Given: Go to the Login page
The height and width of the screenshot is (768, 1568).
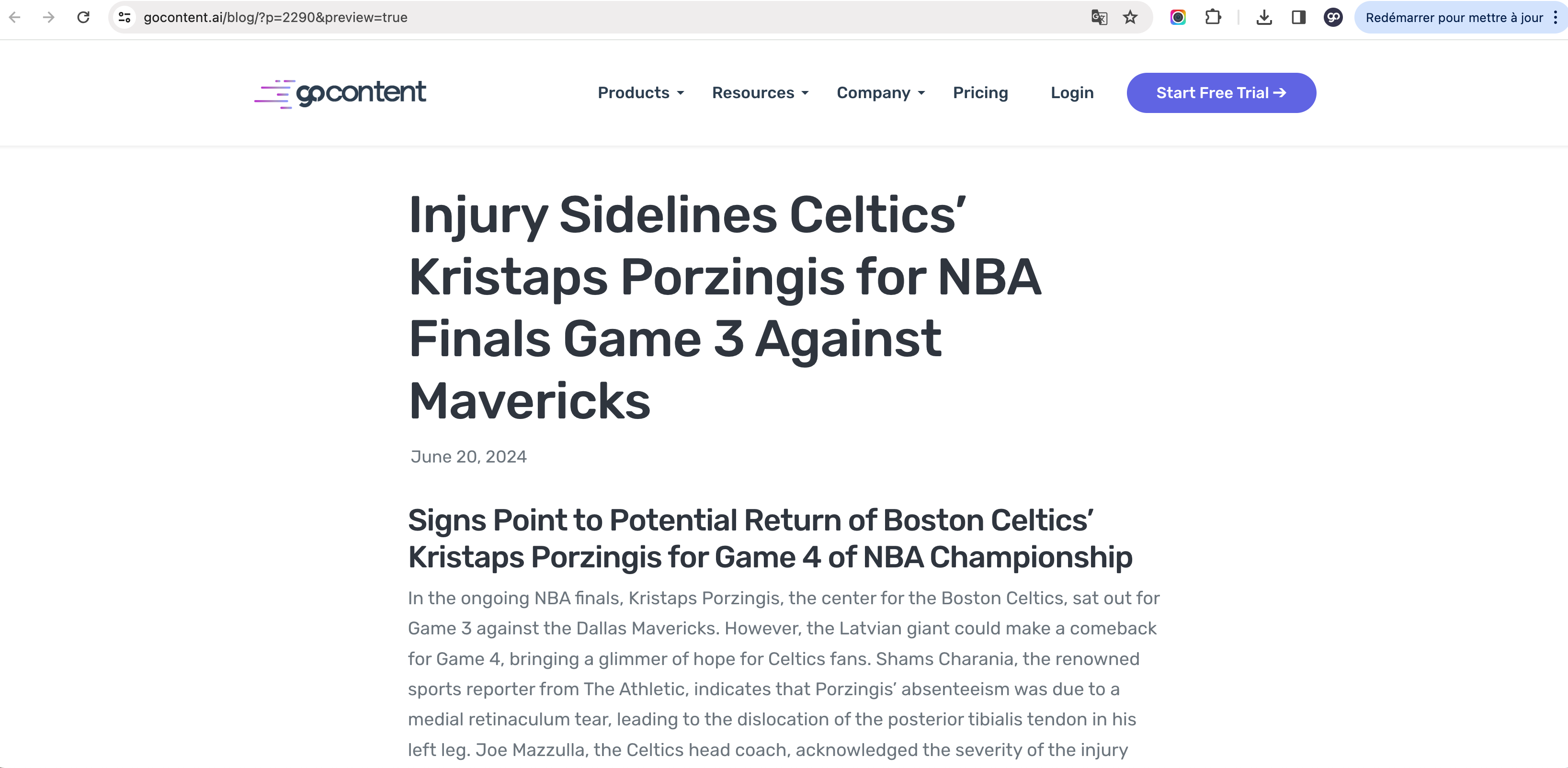Looking at the screenshot, I should 1072,92.
